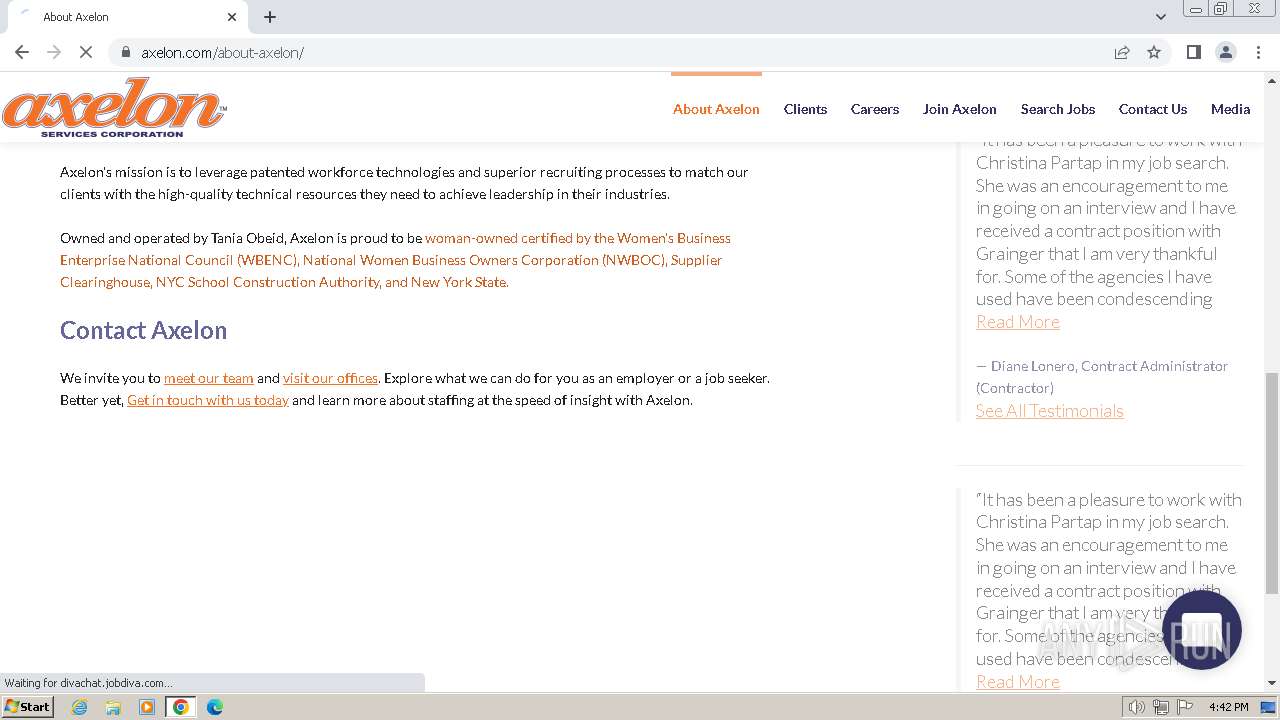
Task: Click the Contact Axelon heading
Action: [x=144, y=330]
